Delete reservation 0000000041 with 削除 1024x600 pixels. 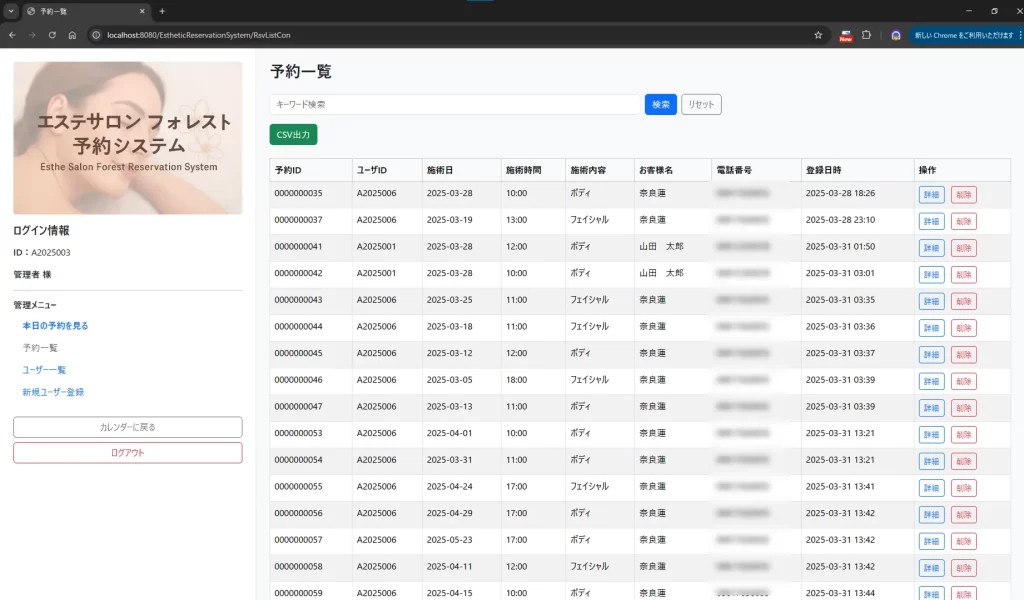pyautogui.click(x=963, y=248)
